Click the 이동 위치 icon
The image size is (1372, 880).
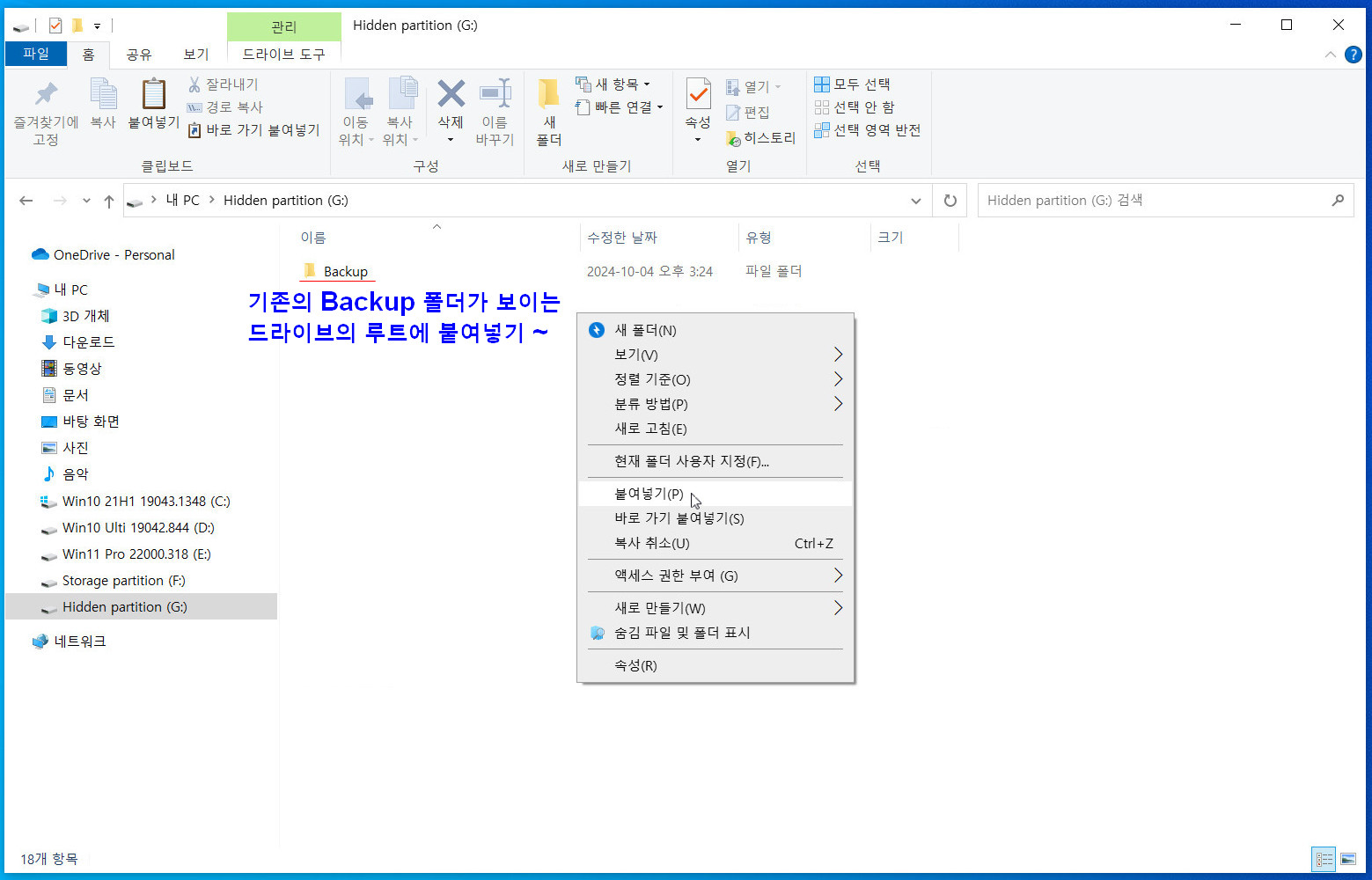[x=357, y=94]
